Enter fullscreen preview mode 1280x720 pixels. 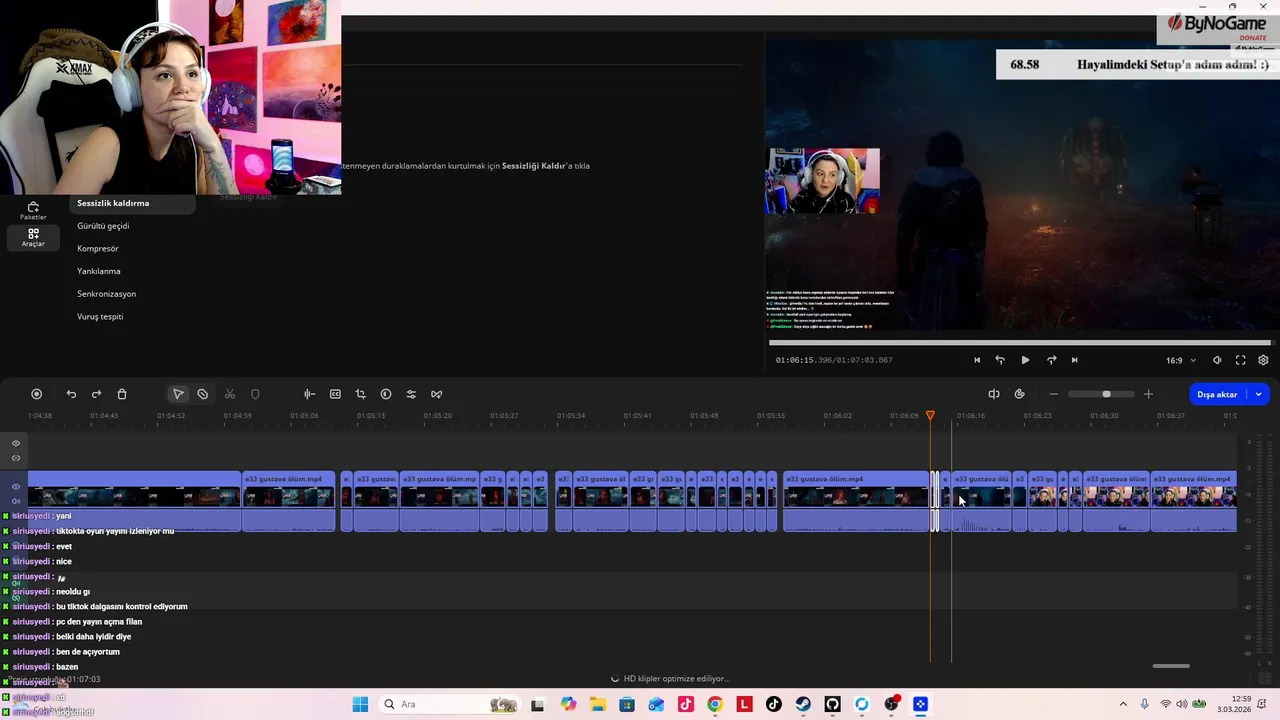[1240, 360]
